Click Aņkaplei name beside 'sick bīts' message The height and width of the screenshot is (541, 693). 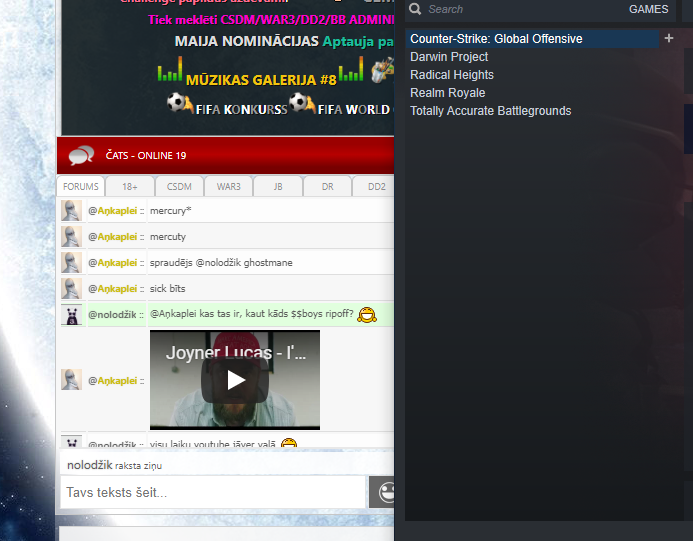coord(117,289)
